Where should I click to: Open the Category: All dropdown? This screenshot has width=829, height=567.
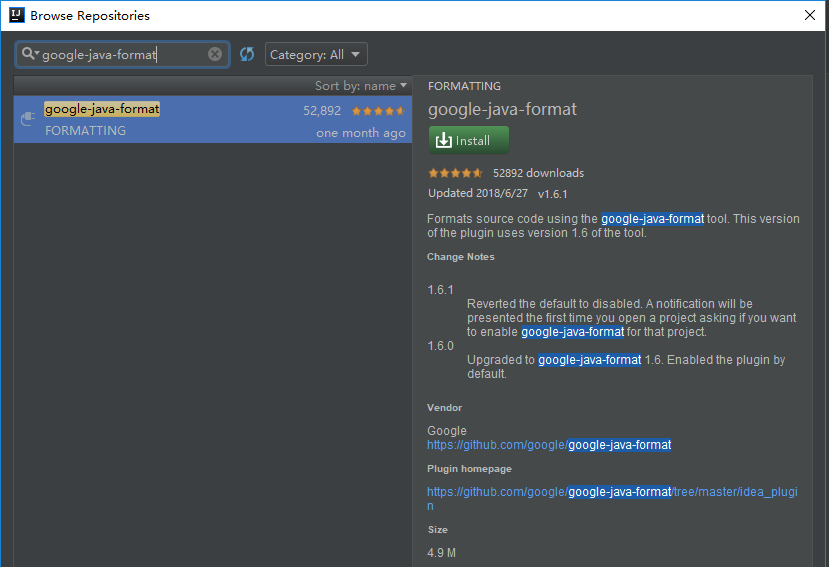(x=316, y=55)
